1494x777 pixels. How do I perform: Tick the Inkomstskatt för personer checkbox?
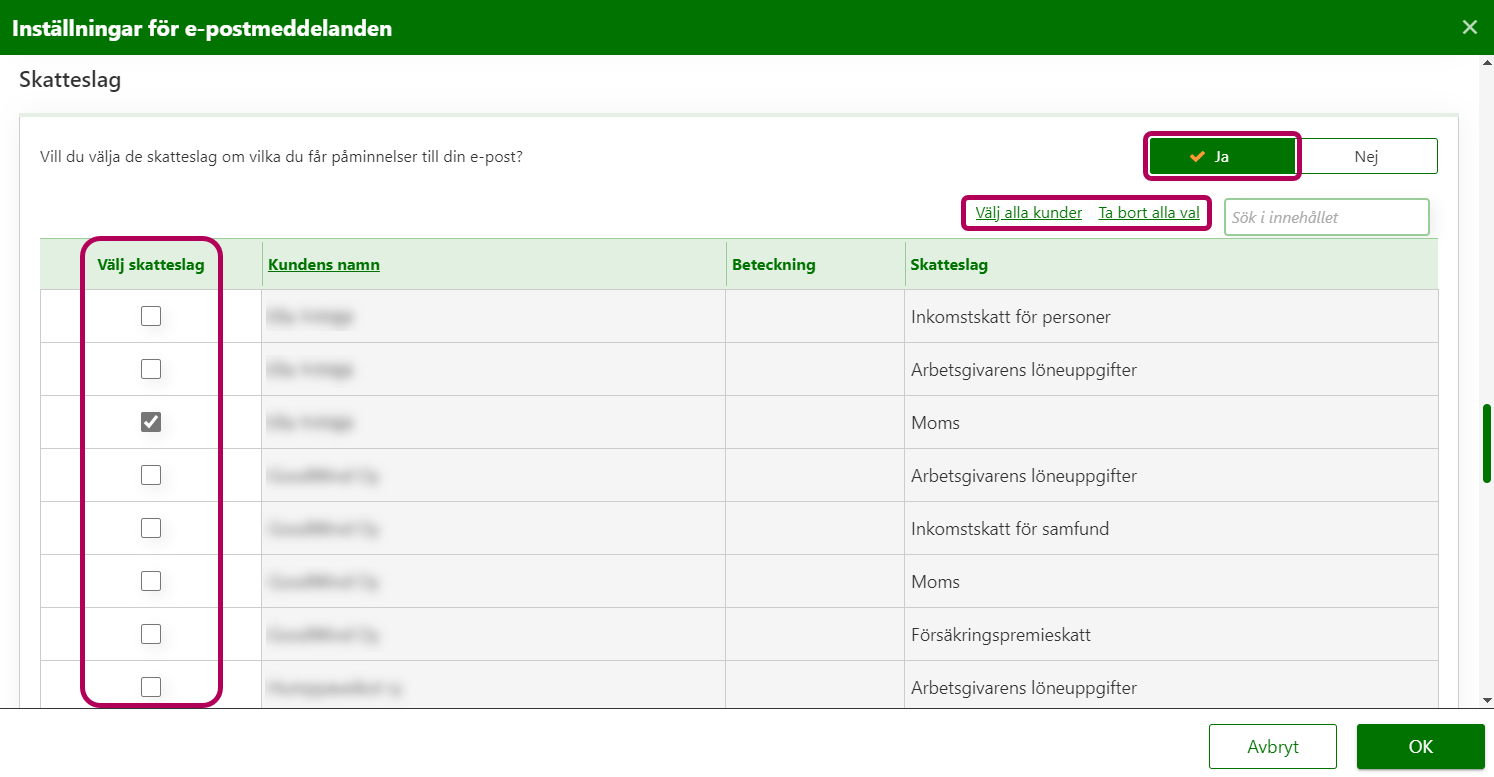151,316
